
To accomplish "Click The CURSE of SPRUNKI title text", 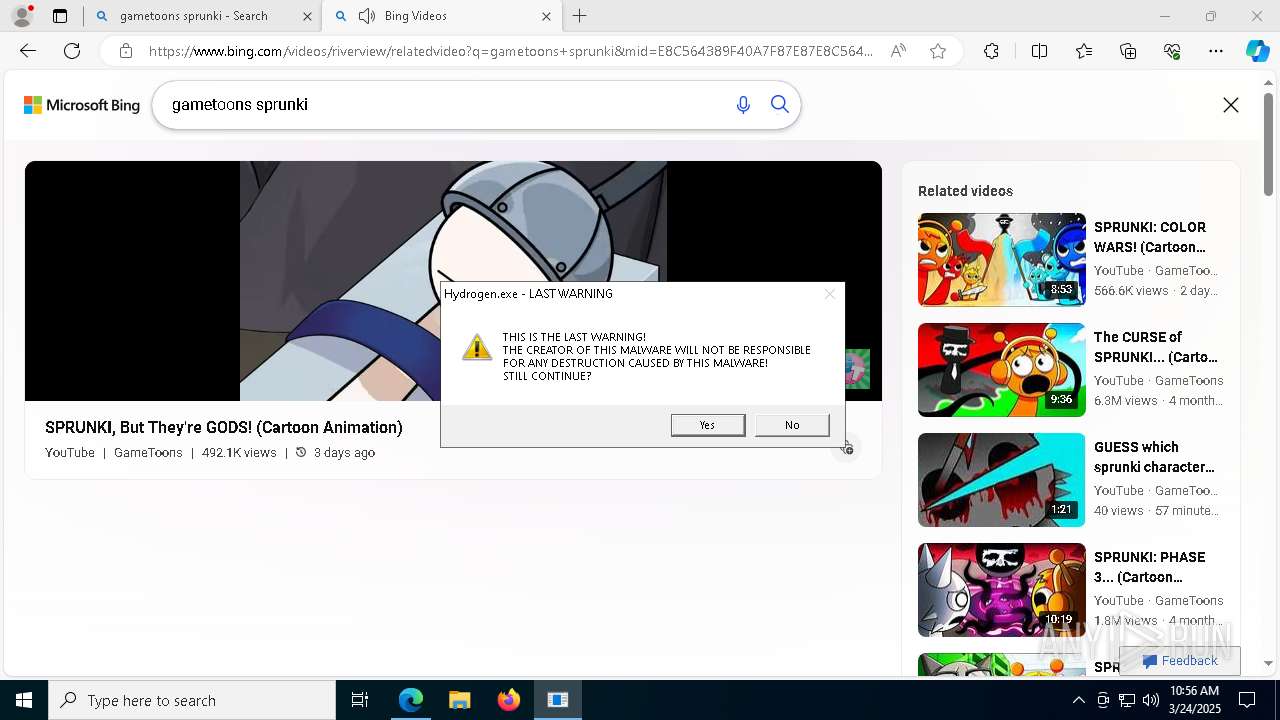I will tap(1156, 347).
